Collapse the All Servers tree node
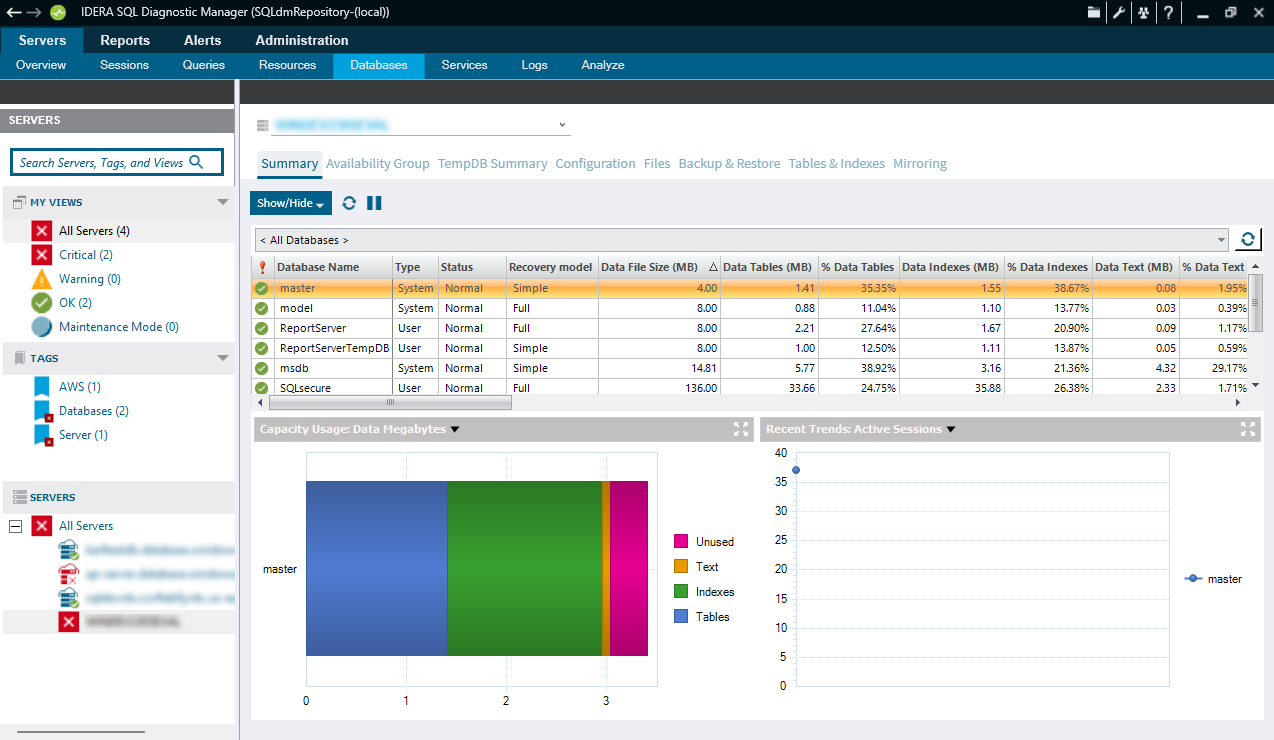 15,526
